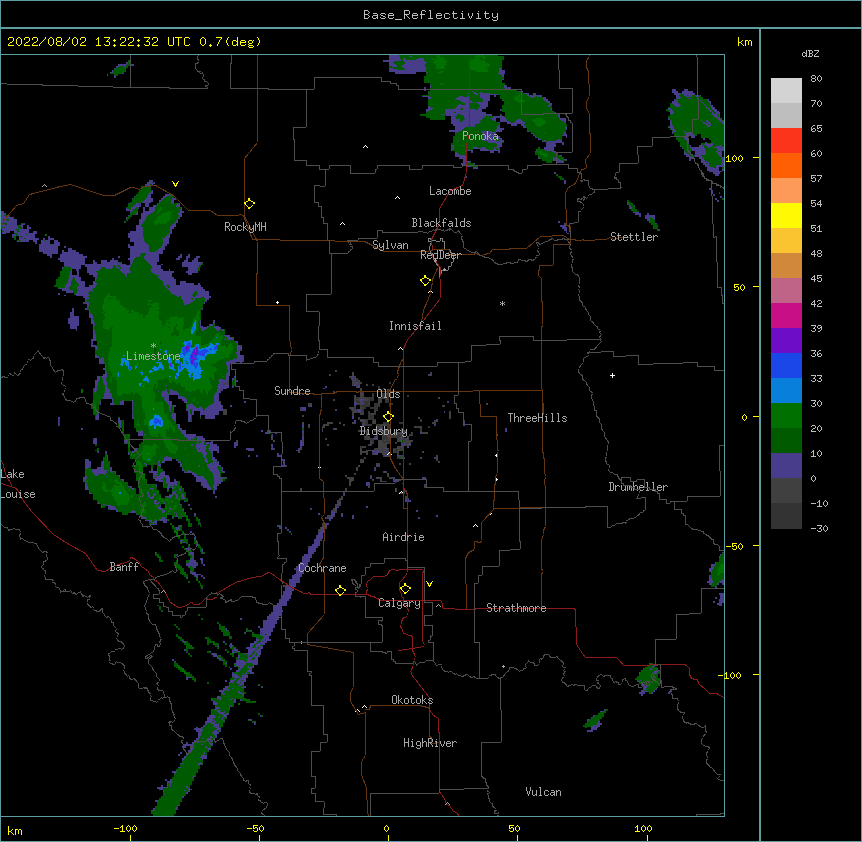Viewport: 862px width, 842px height.
Task: Click the Base_Reflectivity title
Action: pyautogui.click(x=431, y=15)
